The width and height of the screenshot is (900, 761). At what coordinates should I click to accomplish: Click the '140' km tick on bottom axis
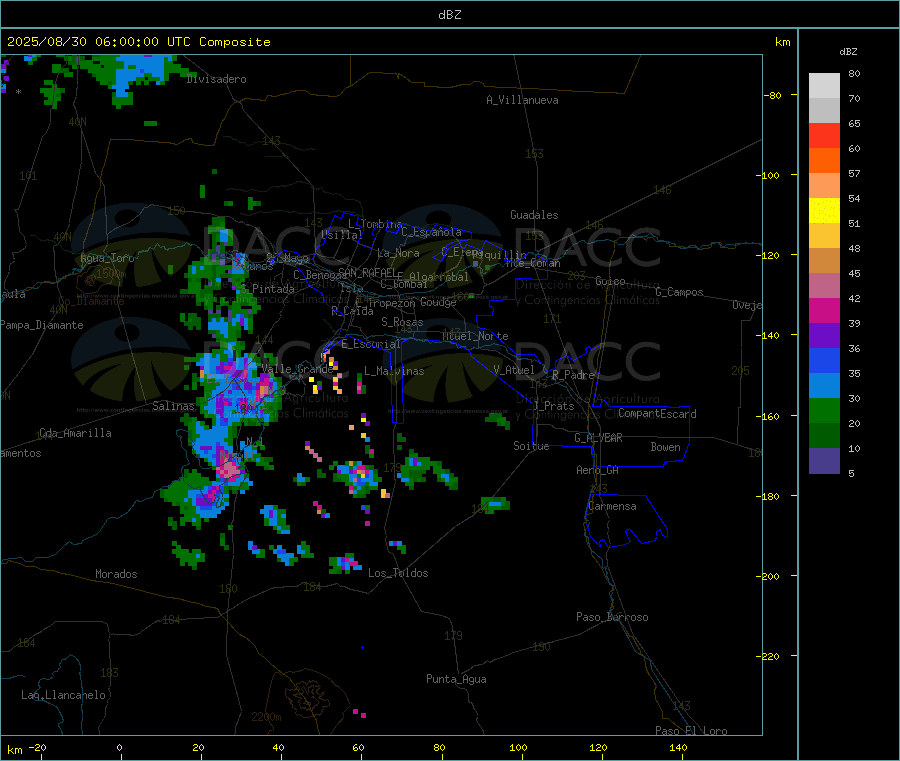pos(678,748)
